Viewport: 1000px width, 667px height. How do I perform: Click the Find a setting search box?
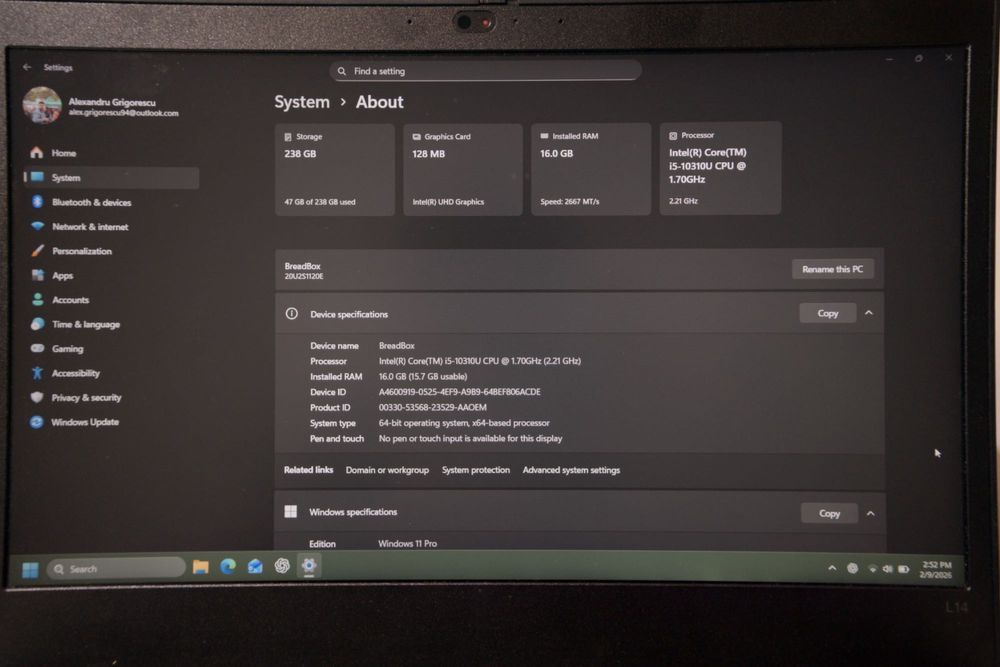(486, 71)
